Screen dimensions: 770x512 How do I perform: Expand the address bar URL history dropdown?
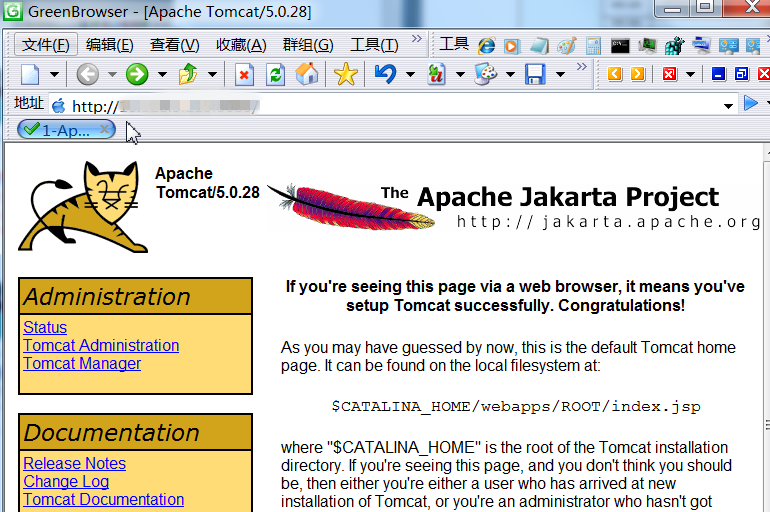click(729, 105)
